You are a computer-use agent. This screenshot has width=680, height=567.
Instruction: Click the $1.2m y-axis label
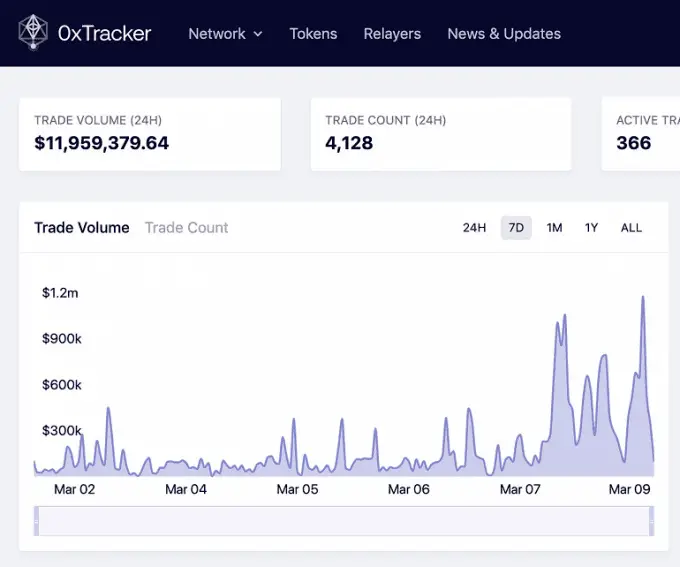(x=60, y=293)
